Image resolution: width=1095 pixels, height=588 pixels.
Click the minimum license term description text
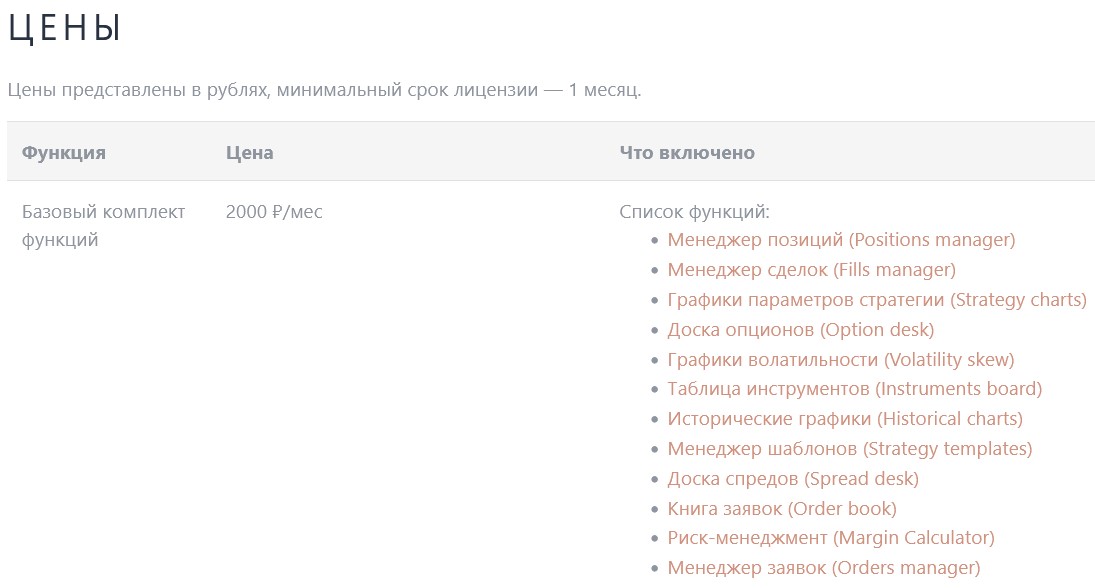pyautogui.click(x=324, y=90)
